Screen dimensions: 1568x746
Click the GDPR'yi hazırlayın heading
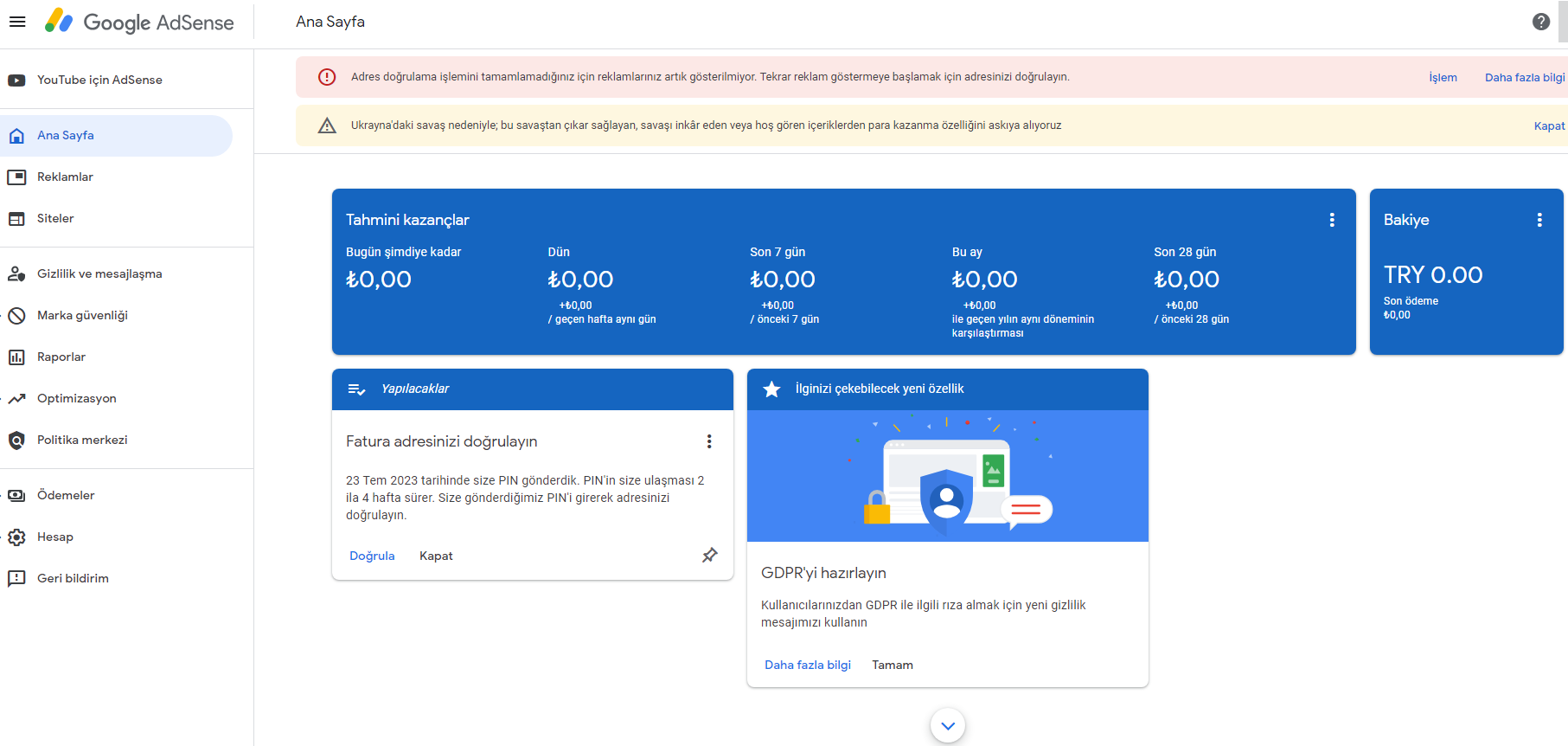(x=823, y=573)
